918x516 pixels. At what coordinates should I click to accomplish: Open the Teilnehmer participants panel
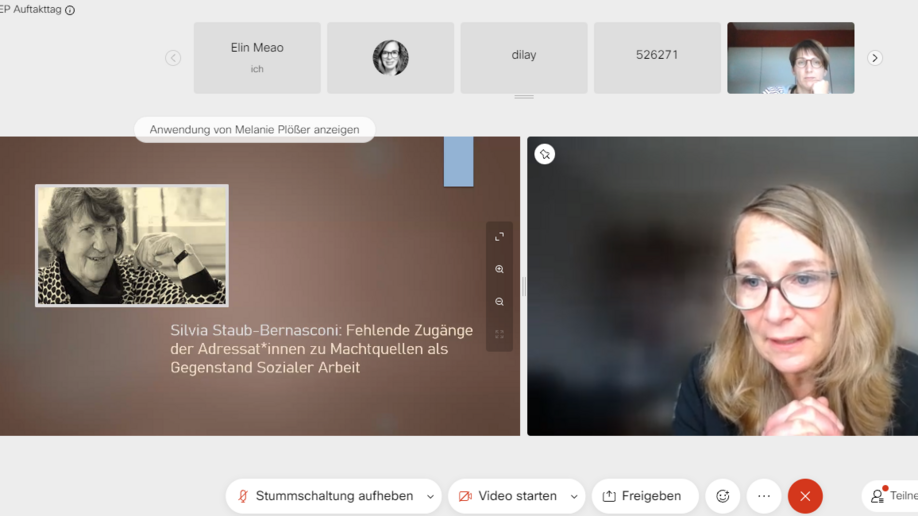click(x=890, y=496)
